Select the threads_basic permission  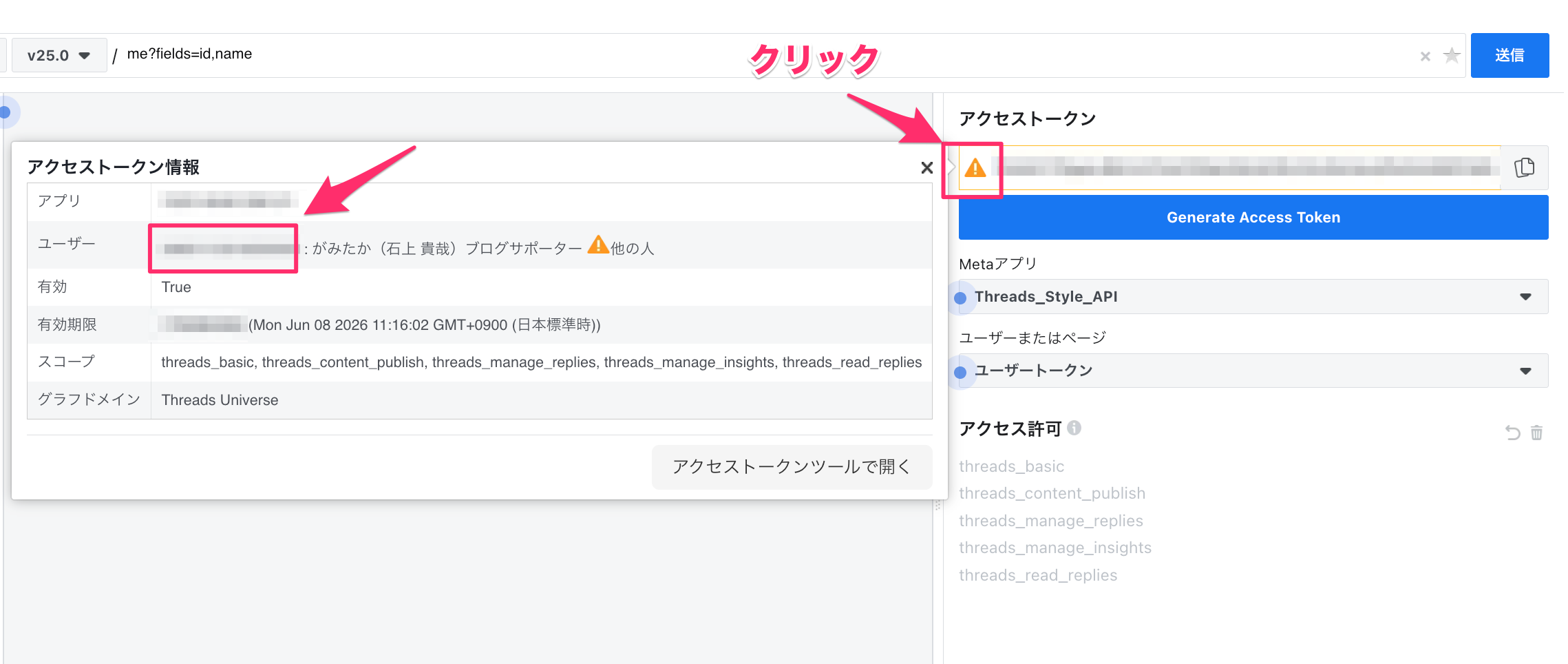click(1011, 466)
